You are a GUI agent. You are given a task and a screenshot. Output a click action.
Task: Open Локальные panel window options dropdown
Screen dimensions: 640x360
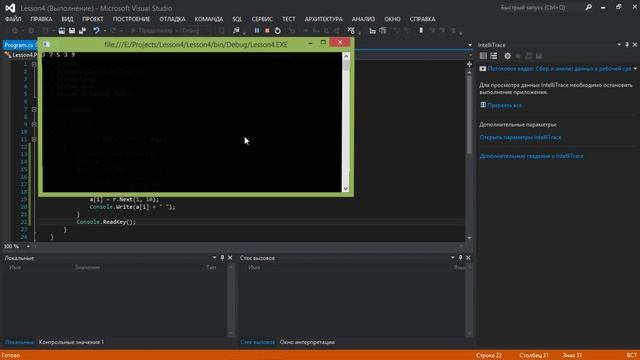214,258
